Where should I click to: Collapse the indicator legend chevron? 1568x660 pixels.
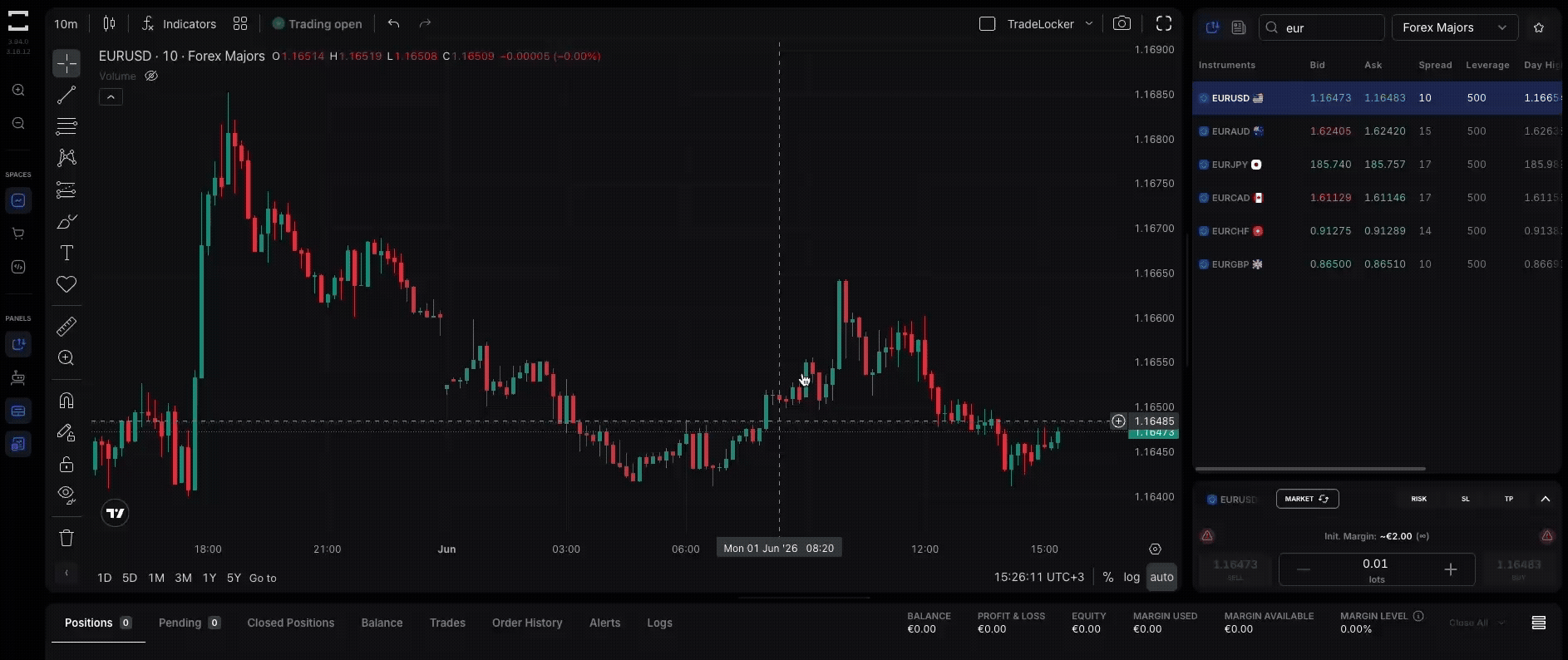click(111, 97)
